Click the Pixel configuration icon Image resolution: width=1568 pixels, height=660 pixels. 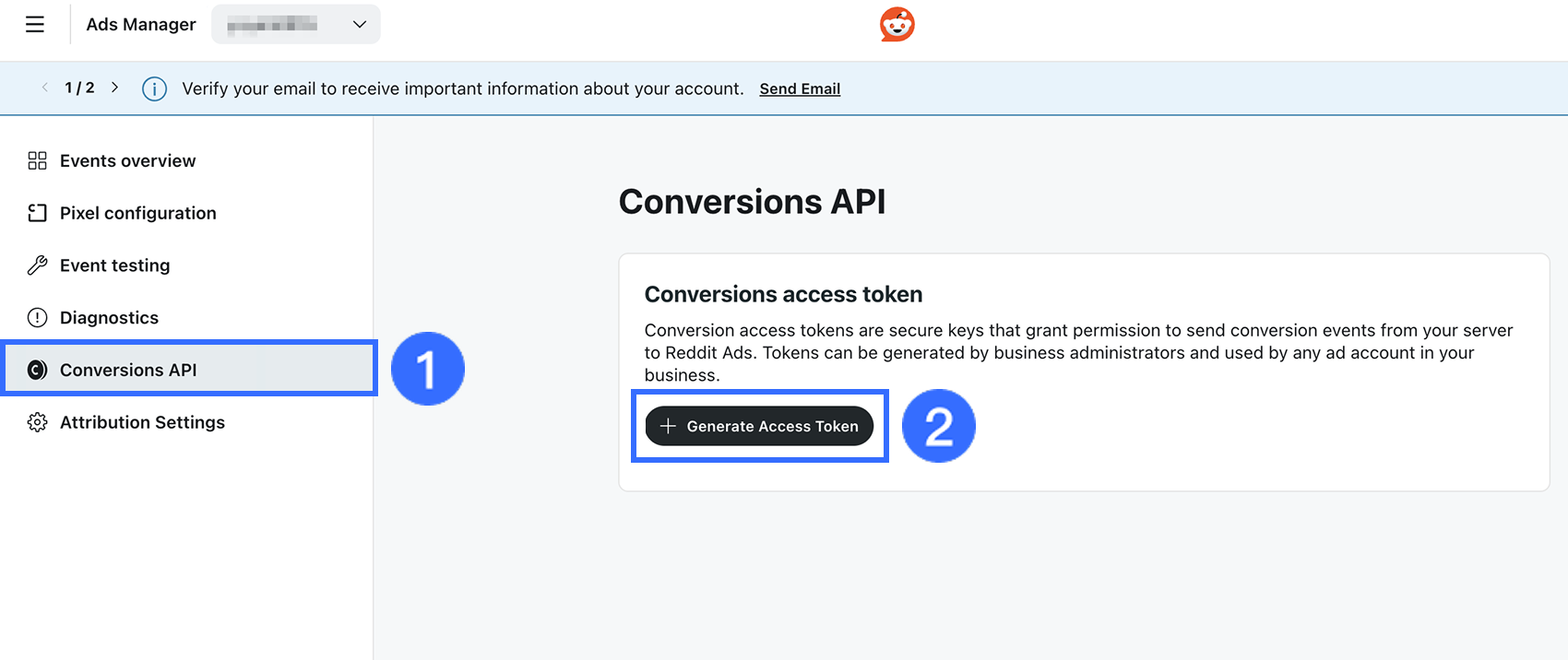[x=37, y=213]
